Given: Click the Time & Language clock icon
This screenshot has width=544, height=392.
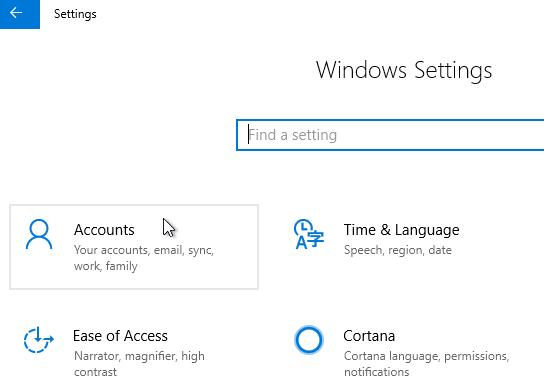Looking at the screenshot, I should point(308,234).
